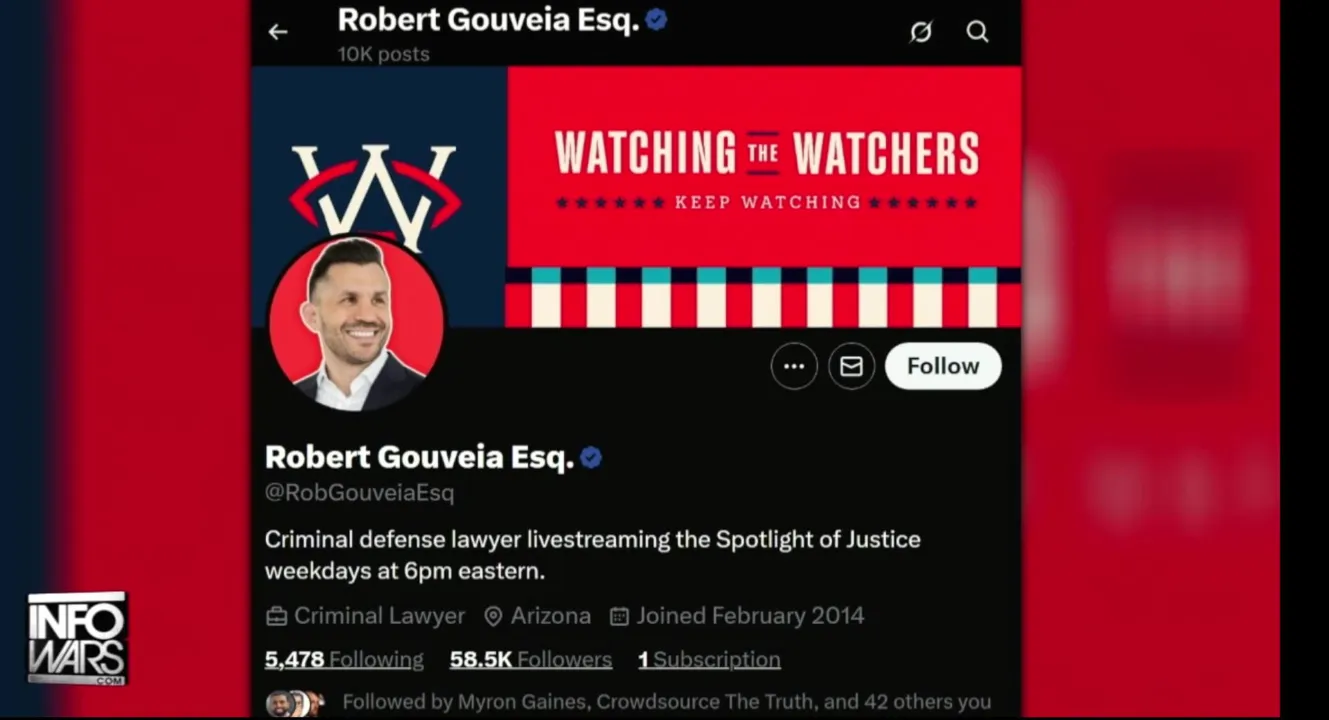This screenshot has height=720, width=1329.
Task: Open Followed by Myron Gaines mutuals line
Action: [666, 702]
